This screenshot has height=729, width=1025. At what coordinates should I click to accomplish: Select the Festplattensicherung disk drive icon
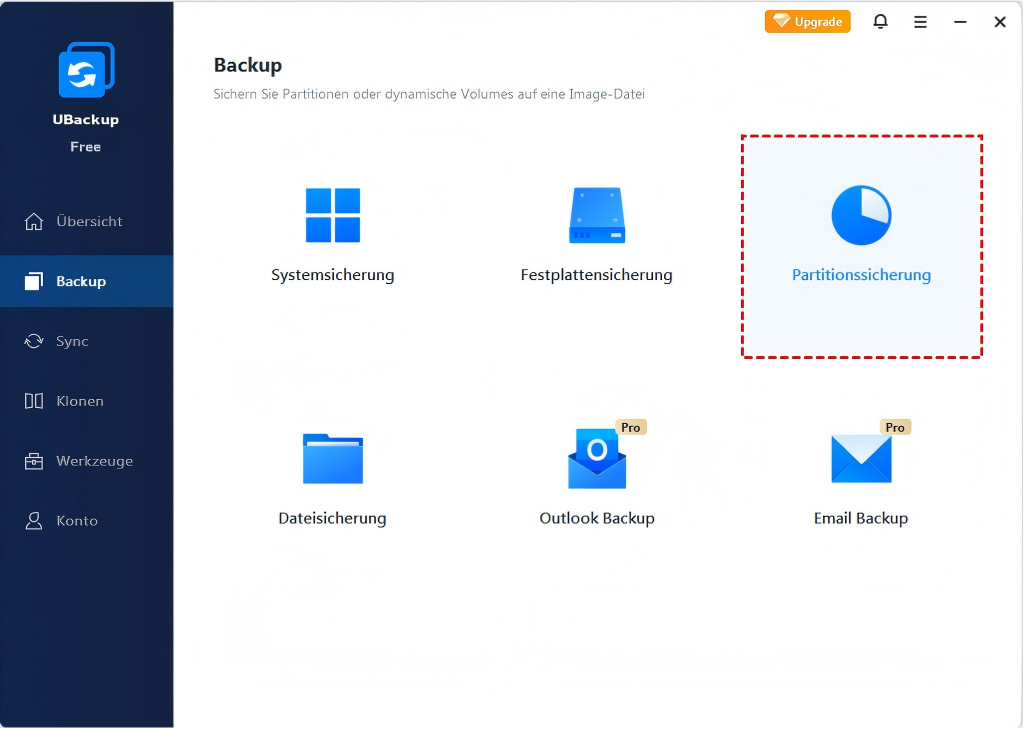[x=596, y=215]
